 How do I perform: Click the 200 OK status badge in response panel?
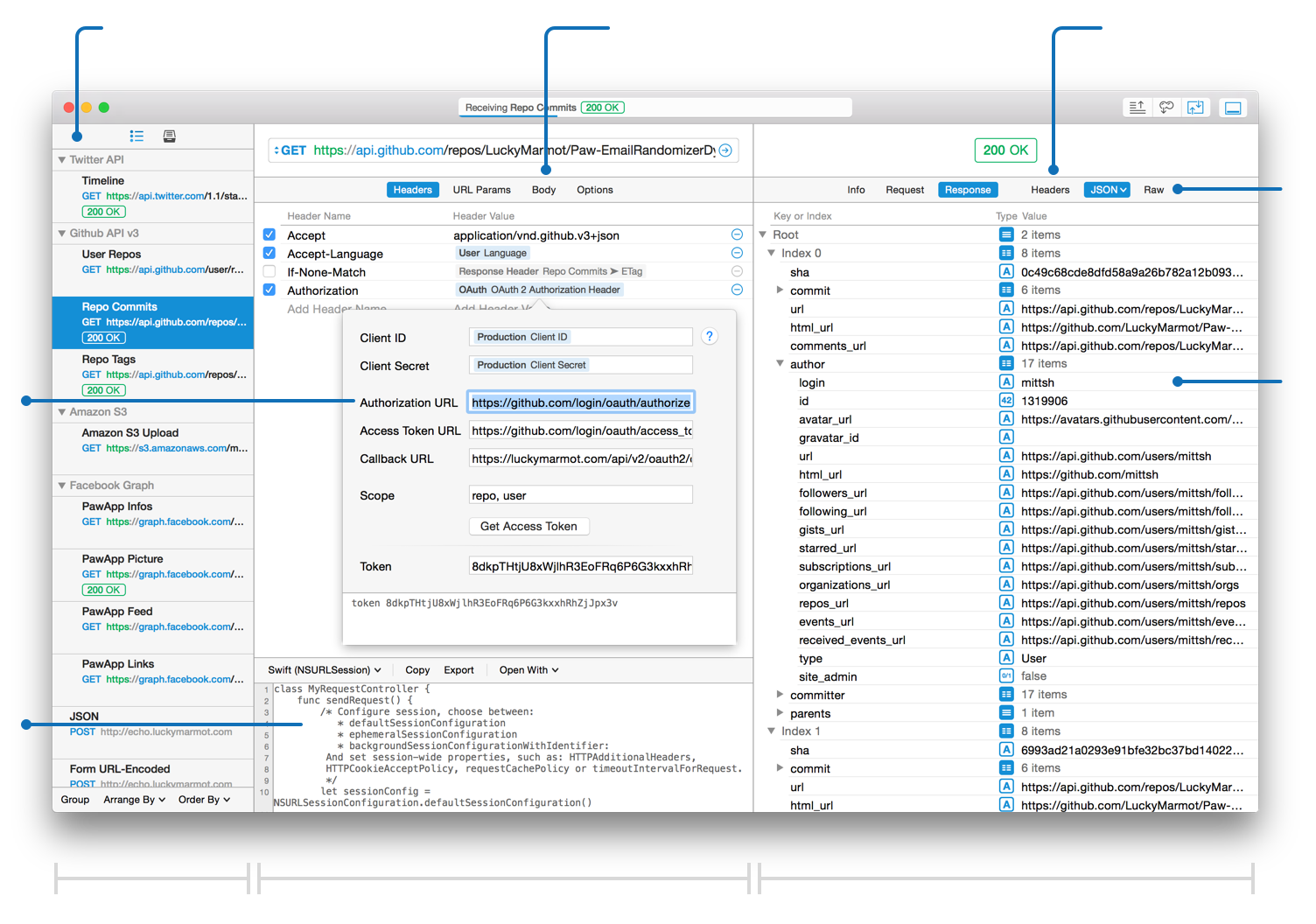(1005, 150)
